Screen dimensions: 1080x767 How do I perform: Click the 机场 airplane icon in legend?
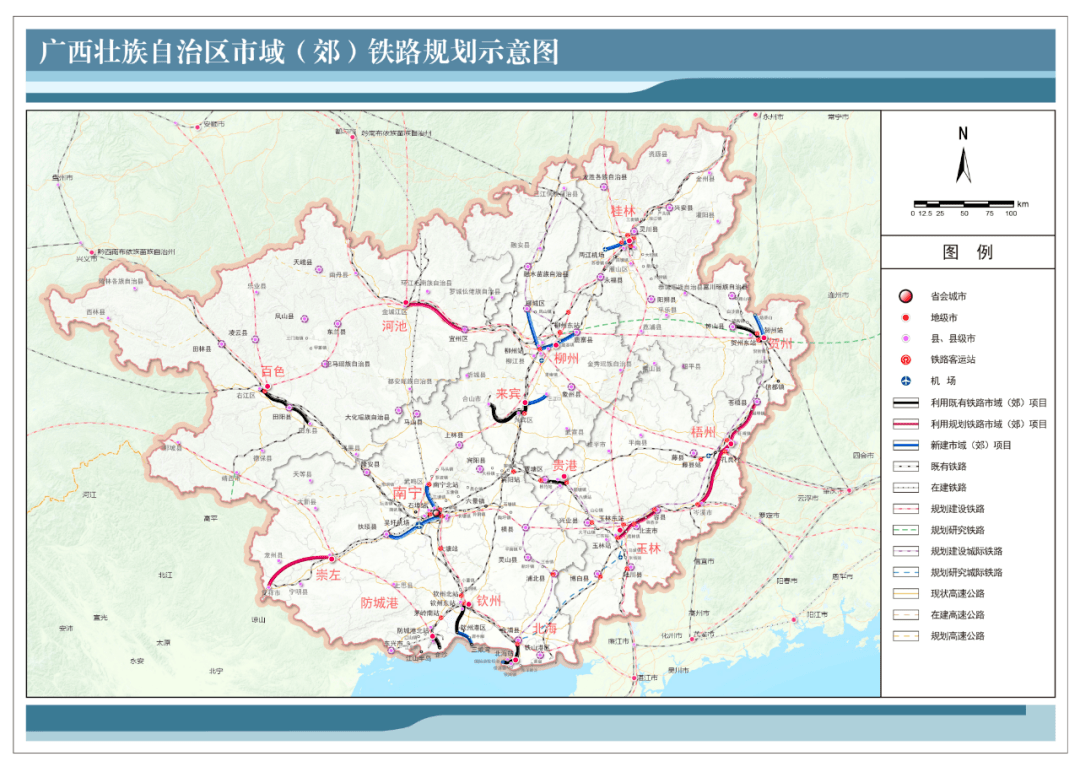tap(904, 378)
